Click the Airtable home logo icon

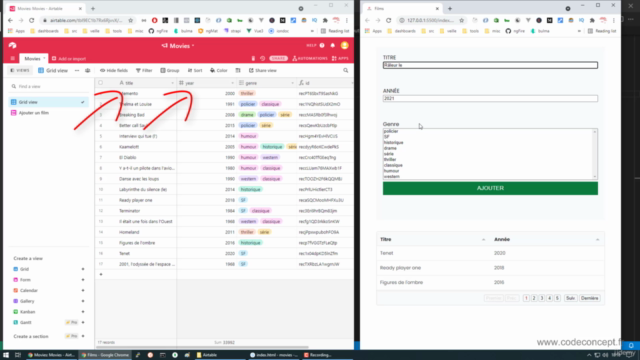[x=12, y=45]
